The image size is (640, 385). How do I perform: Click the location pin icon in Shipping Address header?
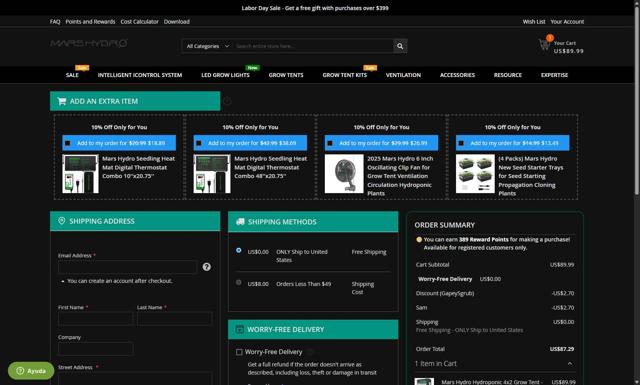pyautogui.click(x=62, y=221)
